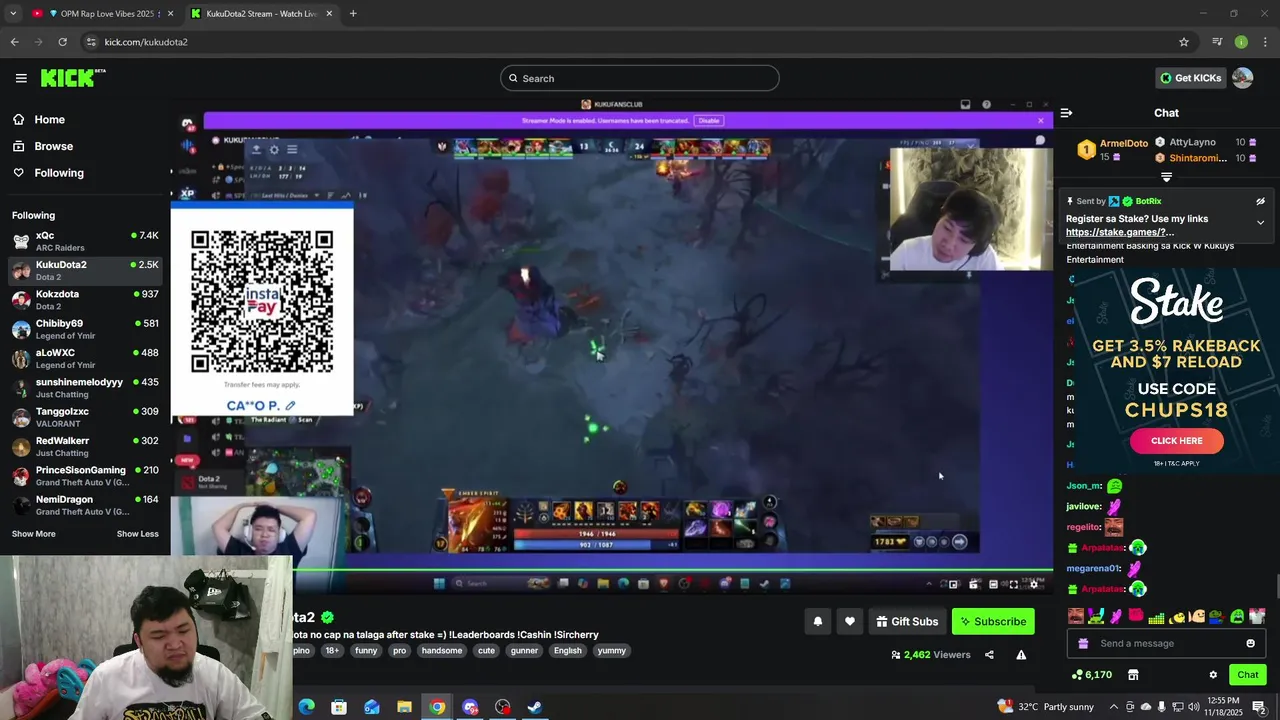Open Windows notification center
This screenshot has height=720, width=1280.
coord(1261,707)
